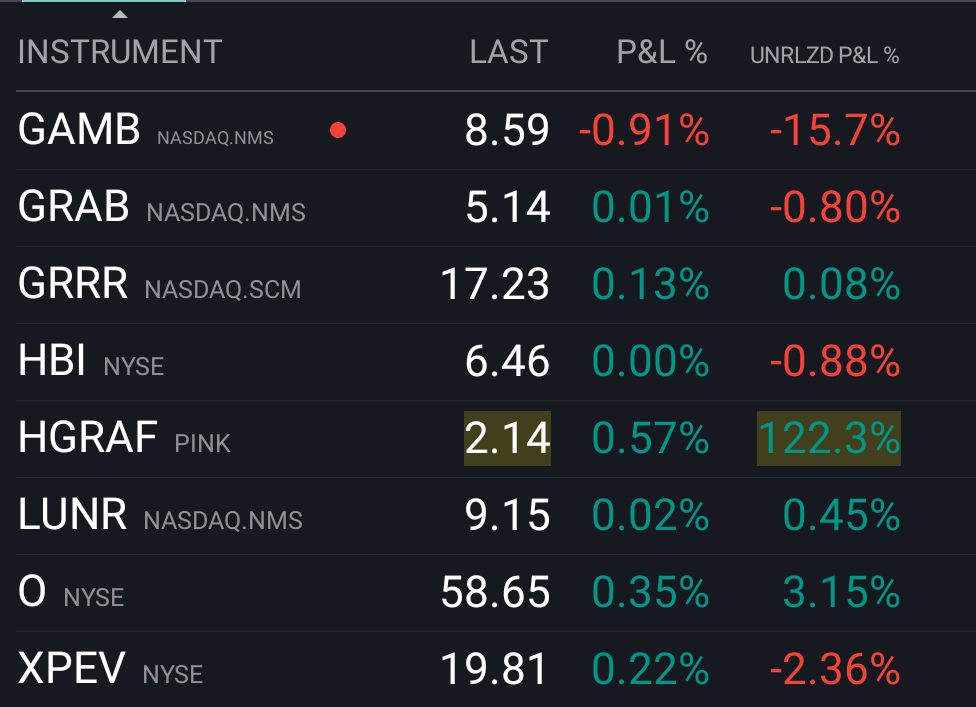Select highlighted HGRAF last price 2.14
This screenshot has width=976, height=707.
click(x=507, y=438)
